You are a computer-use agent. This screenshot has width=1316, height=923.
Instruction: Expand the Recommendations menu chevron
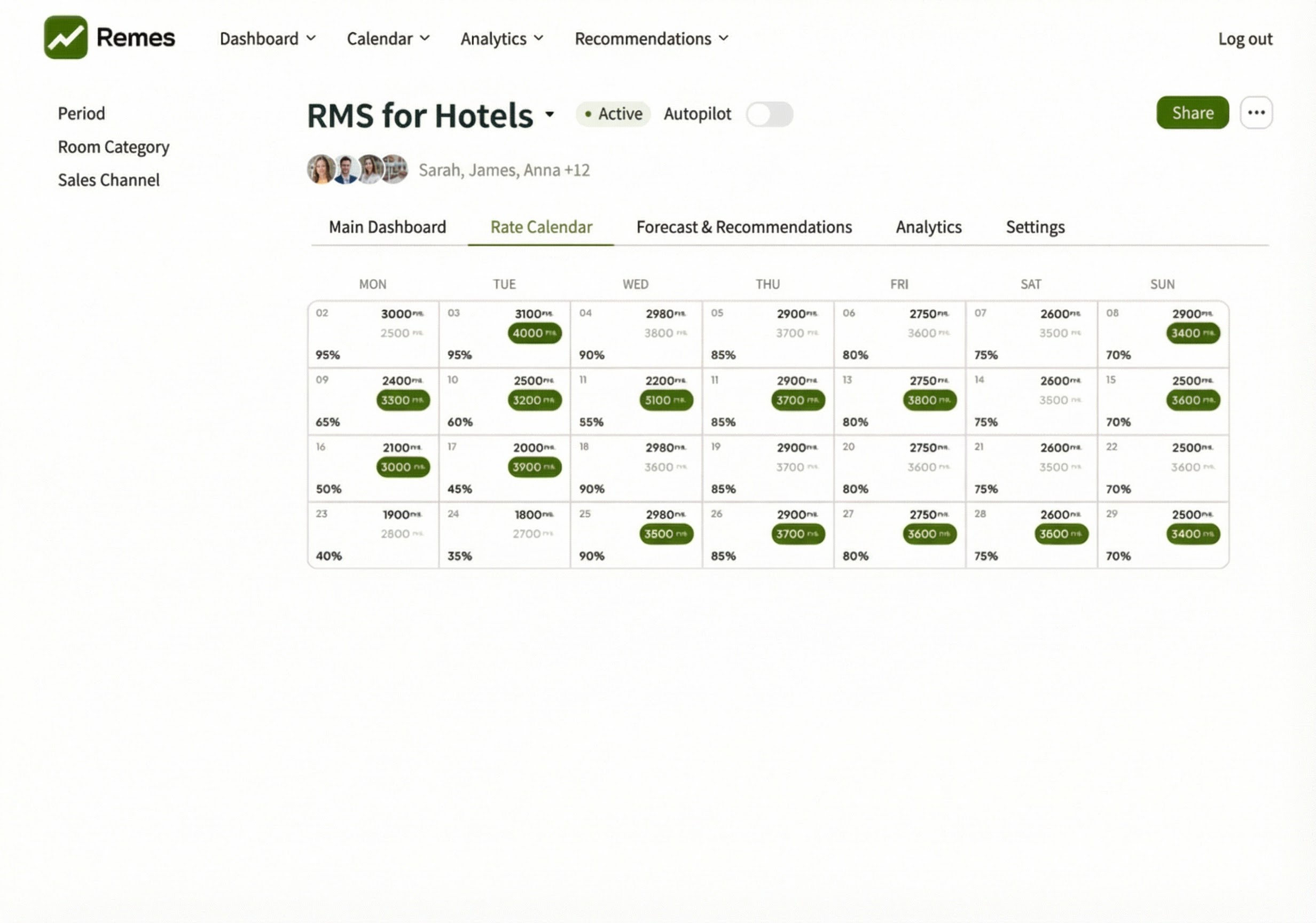[724, 38]
